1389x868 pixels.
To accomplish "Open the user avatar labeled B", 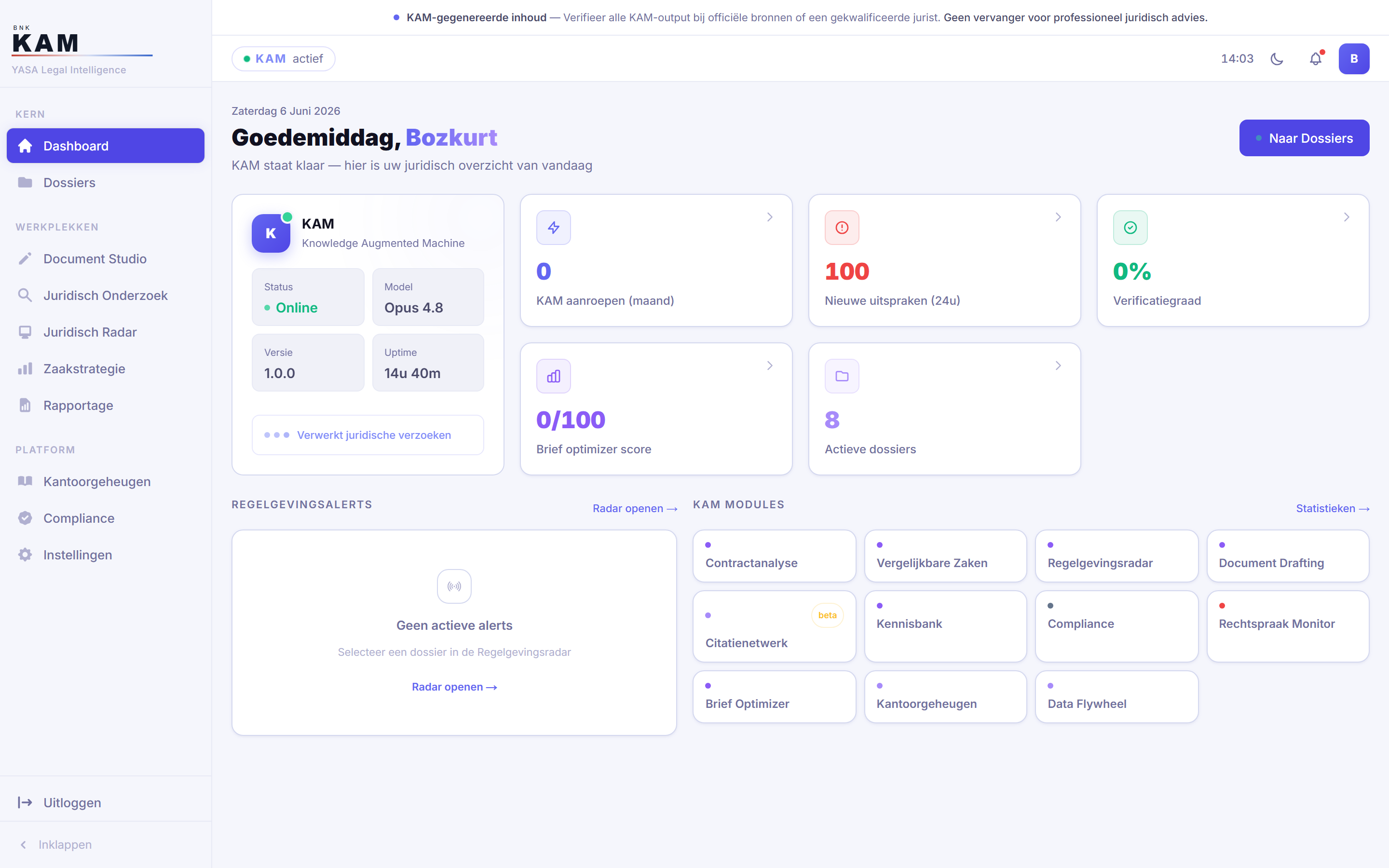I will [x=1354, y=58].
